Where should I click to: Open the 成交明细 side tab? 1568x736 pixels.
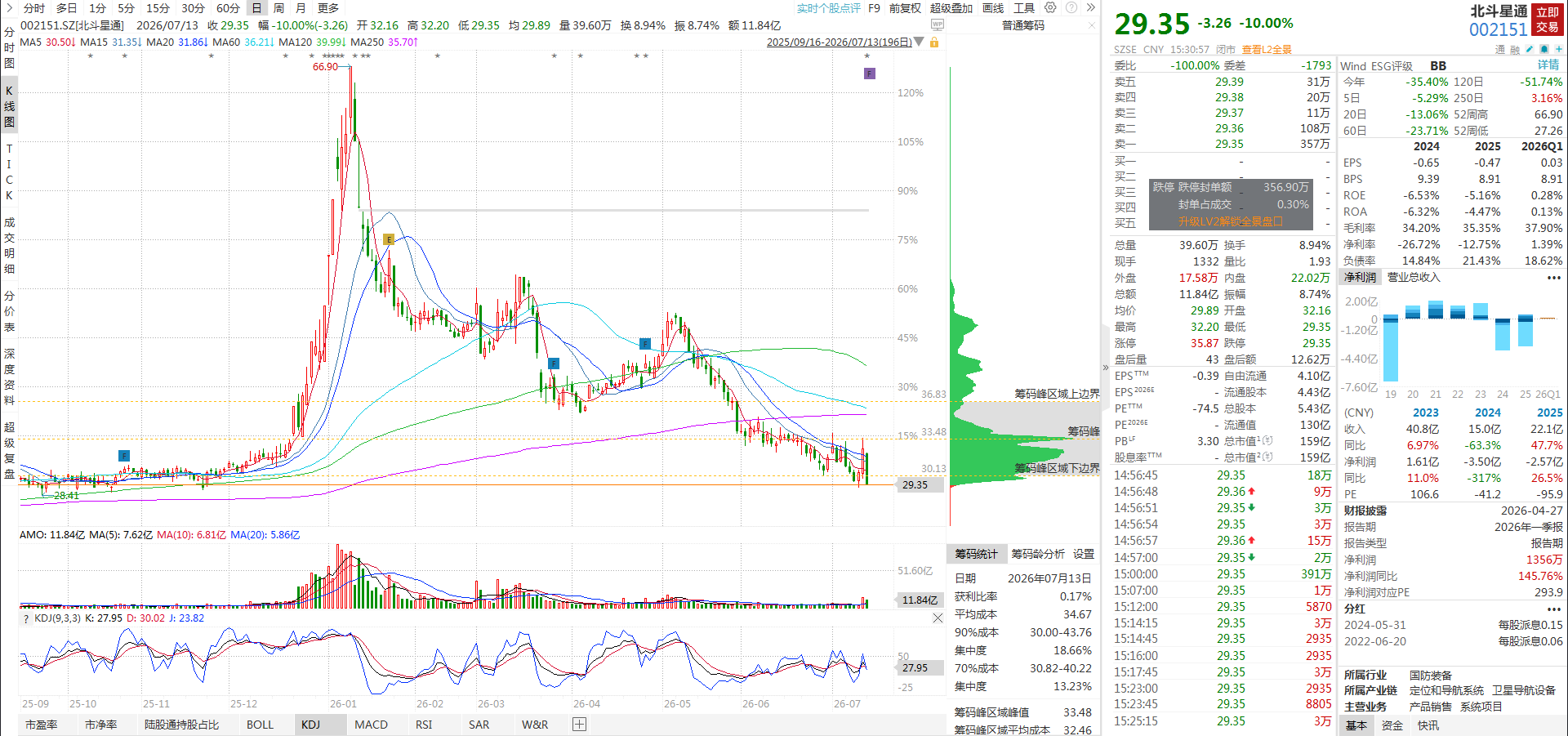[x=9, y=245]
